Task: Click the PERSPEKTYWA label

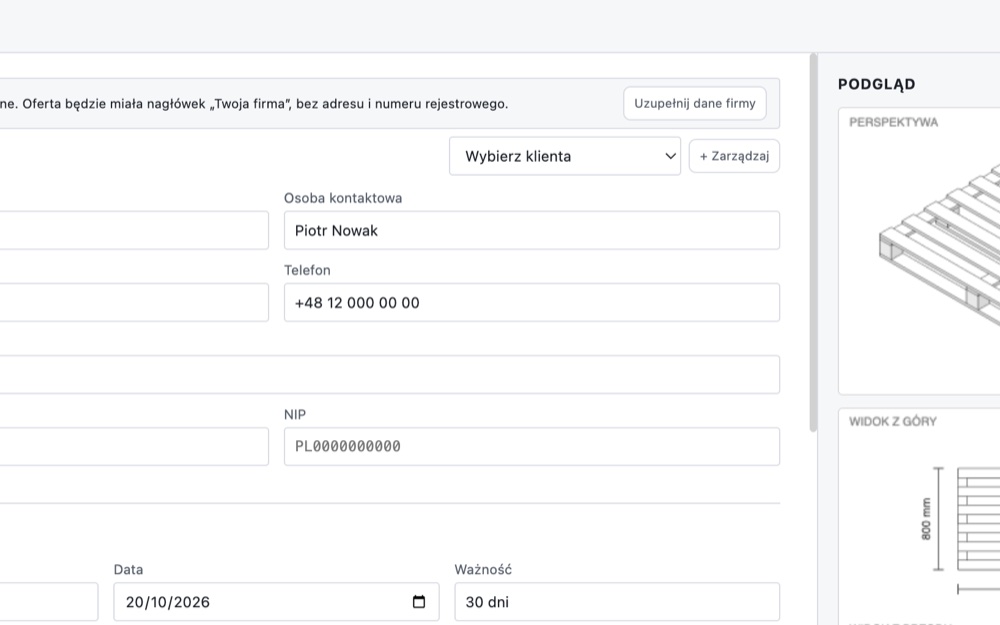Action: tap(893, 122)
